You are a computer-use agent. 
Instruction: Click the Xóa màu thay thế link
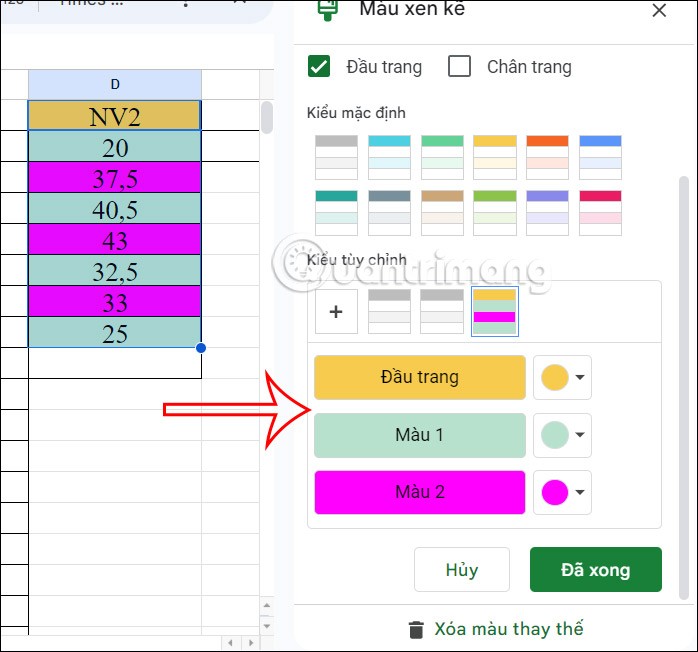(508, 629)
